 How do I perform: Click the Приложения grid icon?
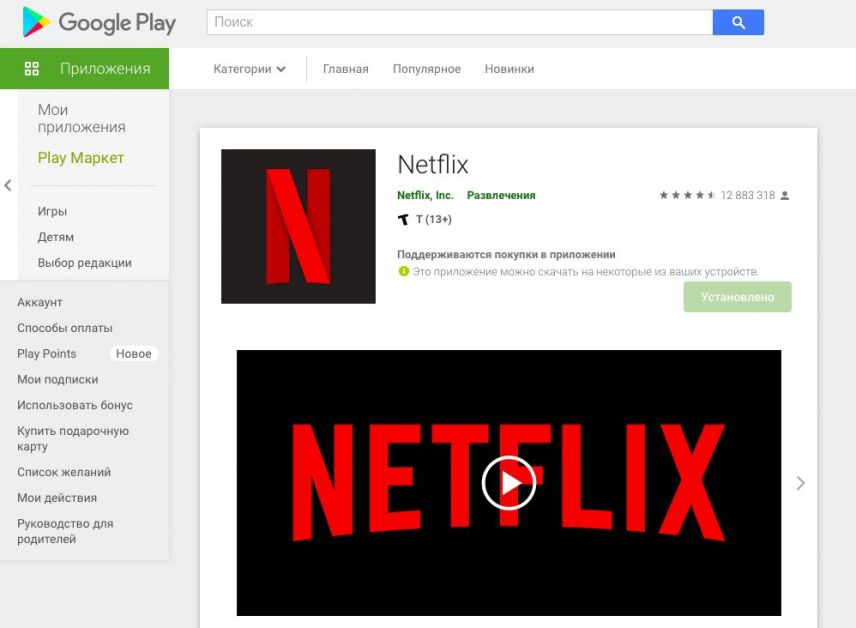tap(32, 69)
